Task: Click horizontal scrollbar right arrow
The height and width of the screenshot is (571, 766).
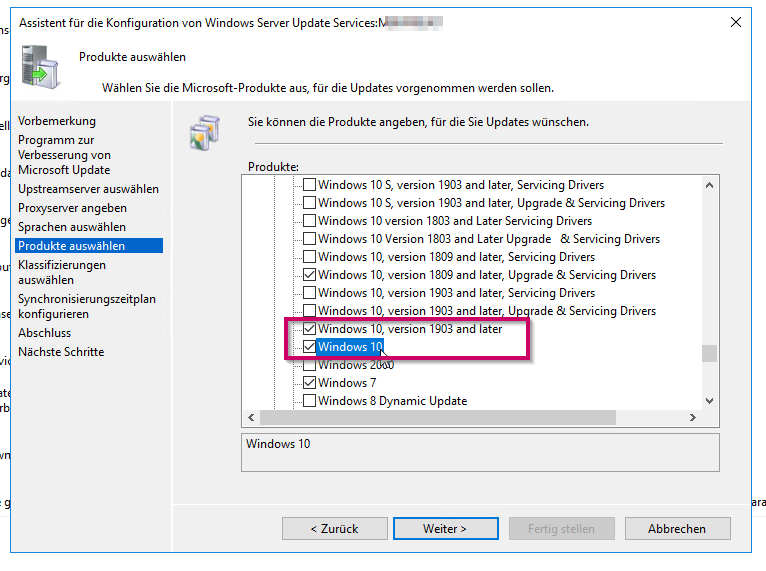Action: coord(693,418)
